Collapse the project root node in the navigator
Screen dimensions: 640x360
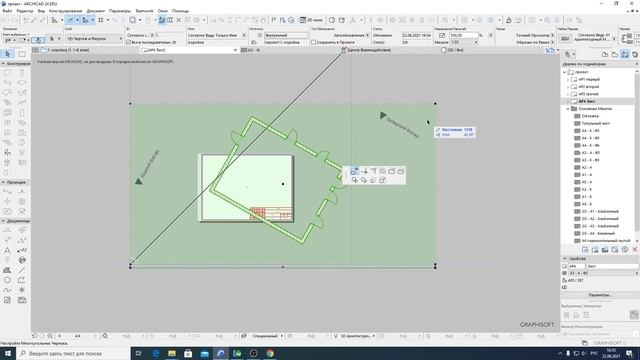tap(564, 72)
